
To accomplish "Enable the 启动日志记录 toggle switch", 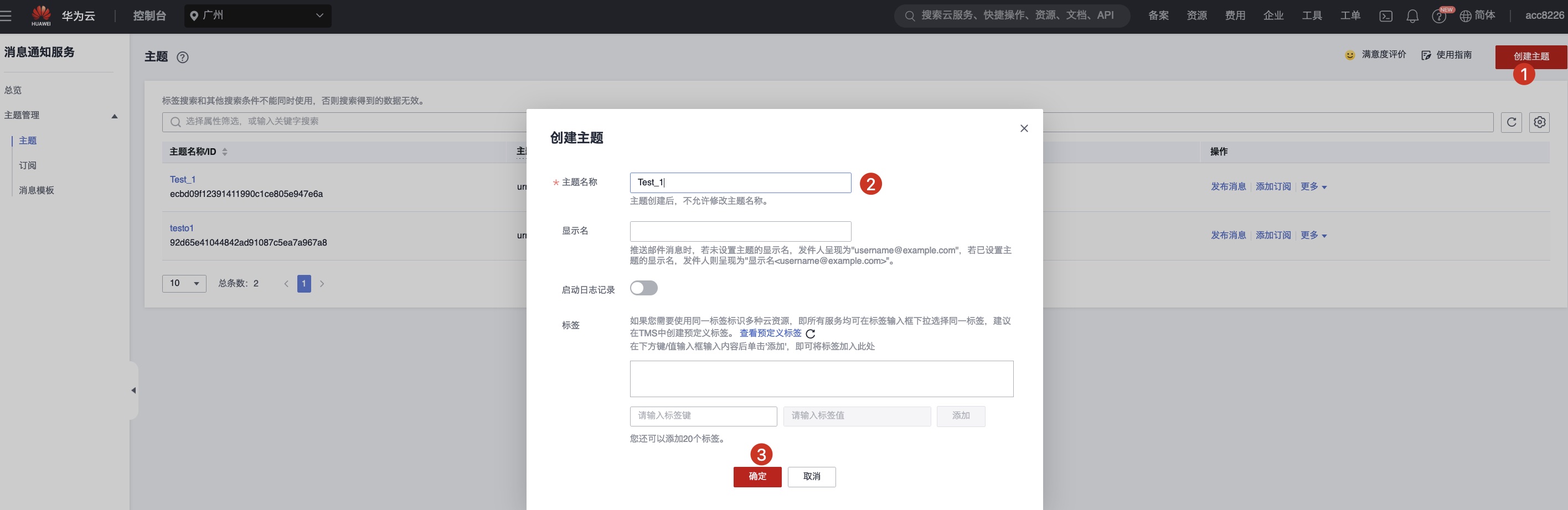I will [644, 288].
